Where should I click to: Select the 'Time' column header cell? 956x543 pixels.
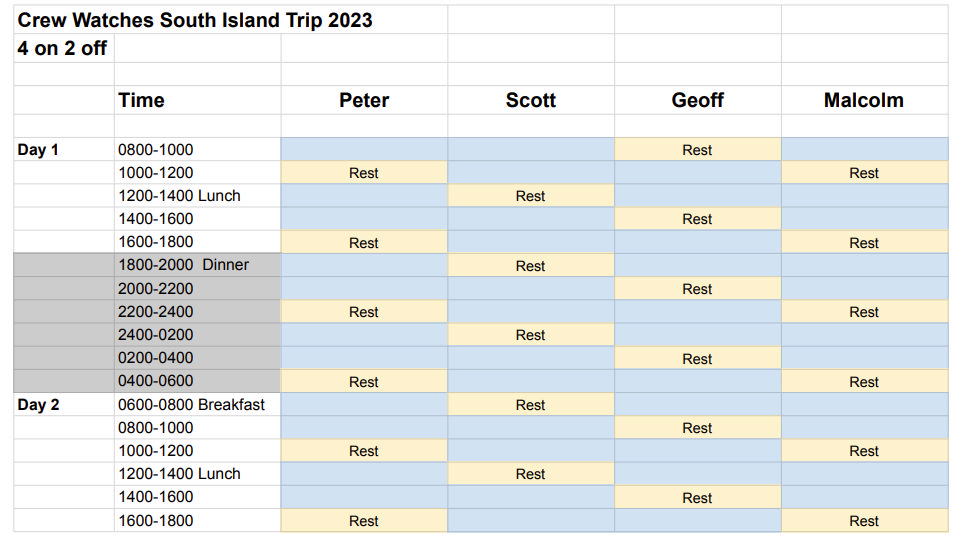pyautogui.click(x=142, y=100)
